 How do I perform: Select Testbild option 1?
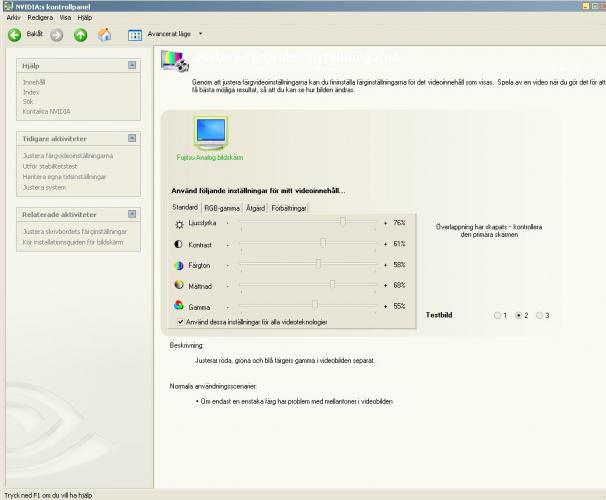tap(497, 315)
